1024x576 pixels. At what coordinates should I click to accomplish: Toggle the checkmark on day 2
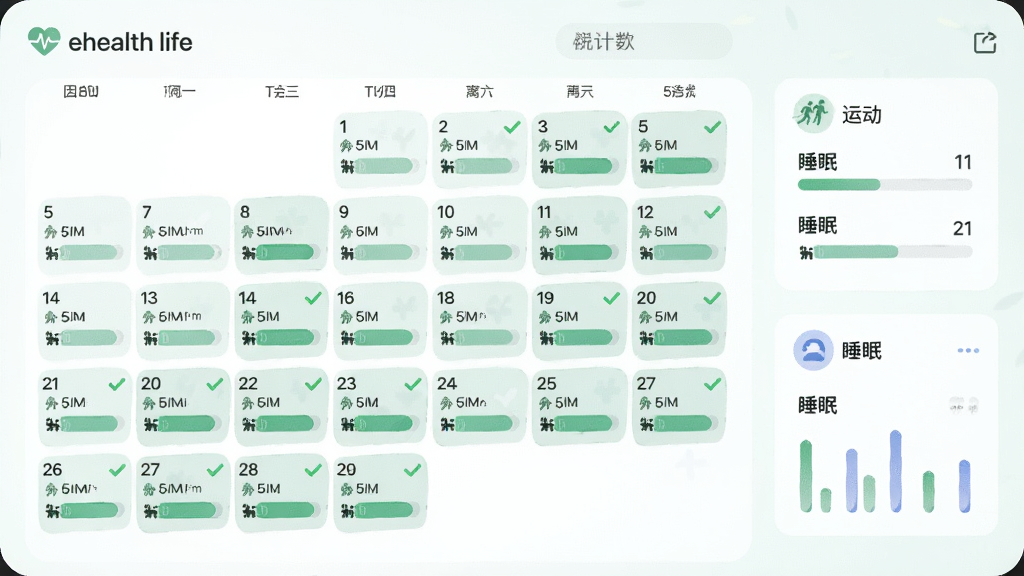tap(512, 127)
